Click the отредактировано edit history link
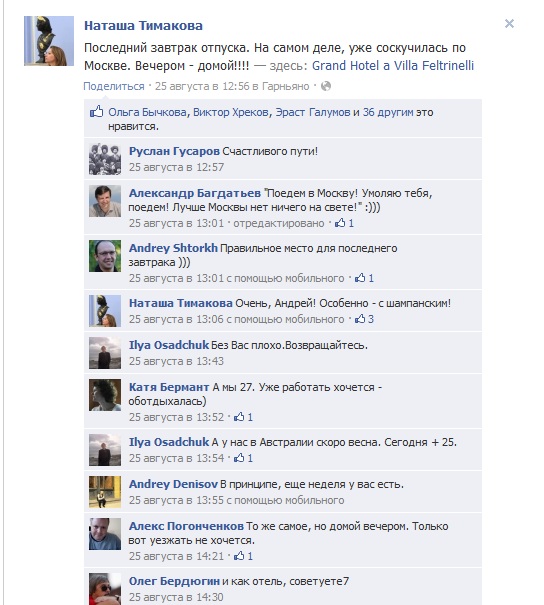544x605 pixels. [x=279, y=223]
